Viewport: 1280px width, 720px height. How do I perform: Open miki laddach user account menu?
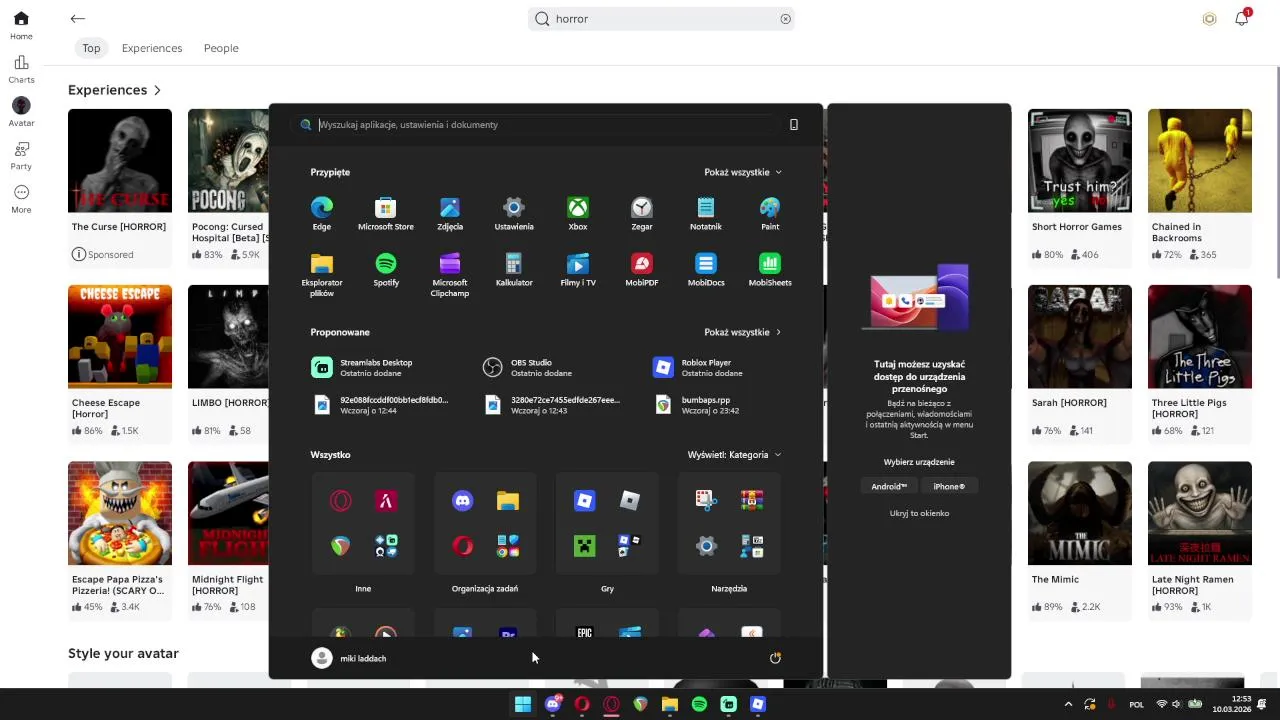coord(349,658)
